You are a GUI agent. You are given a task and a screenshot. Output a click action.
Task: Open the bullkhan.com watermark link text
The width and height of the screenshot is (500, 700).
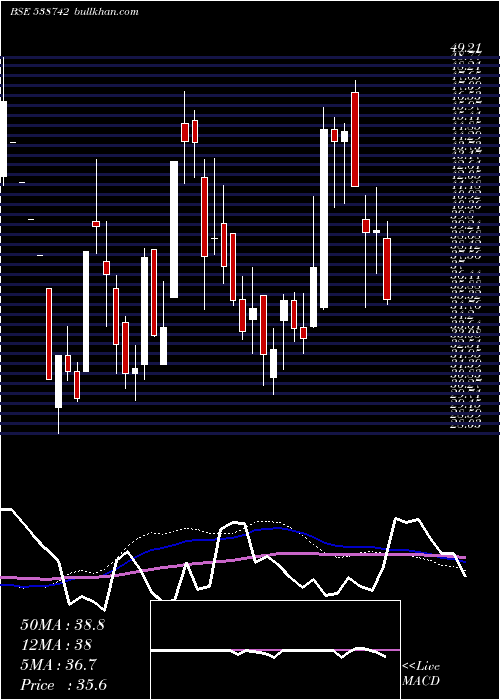tap(105, 12)
